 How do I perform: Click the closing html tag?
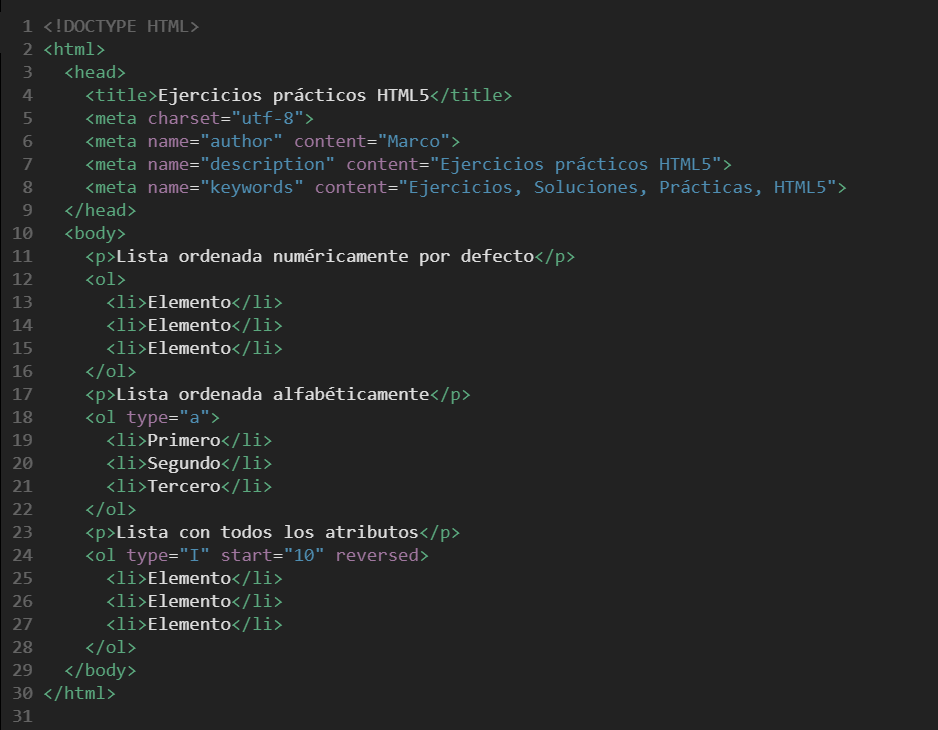[x=79, y=692]
